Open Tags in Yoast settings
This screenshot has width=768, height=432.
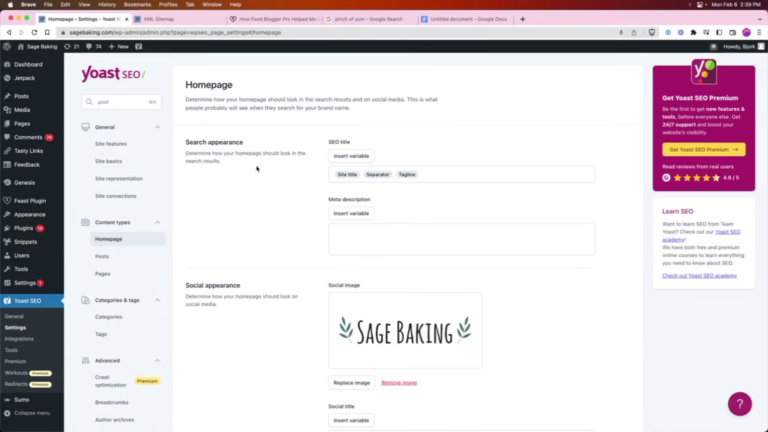click(101, 334)
